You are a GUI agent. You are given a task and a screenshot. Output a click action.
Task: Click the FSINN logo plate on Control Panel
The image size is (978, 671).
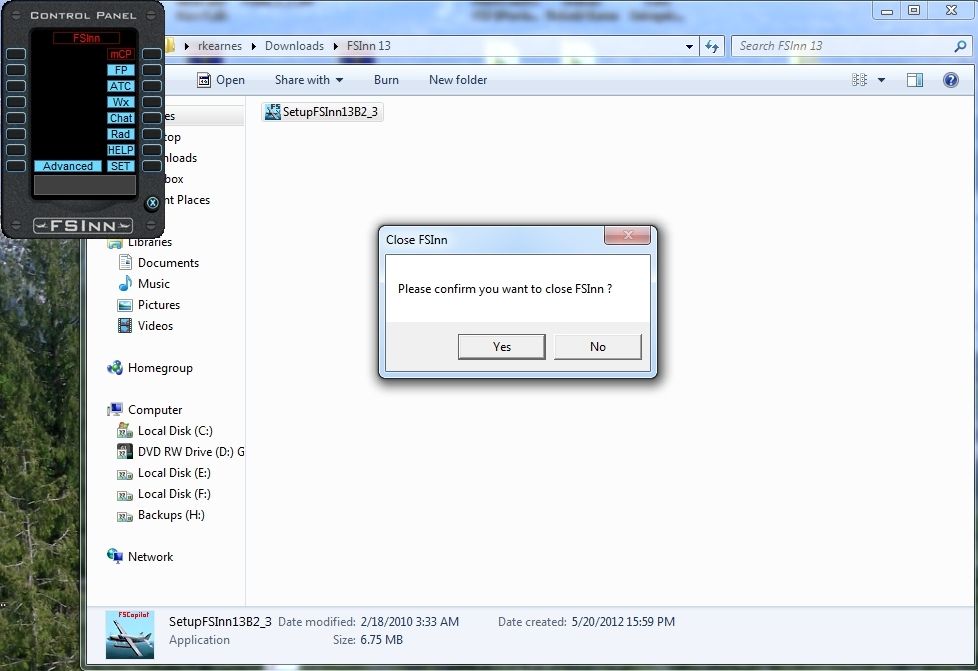click(x=83, y=225)
